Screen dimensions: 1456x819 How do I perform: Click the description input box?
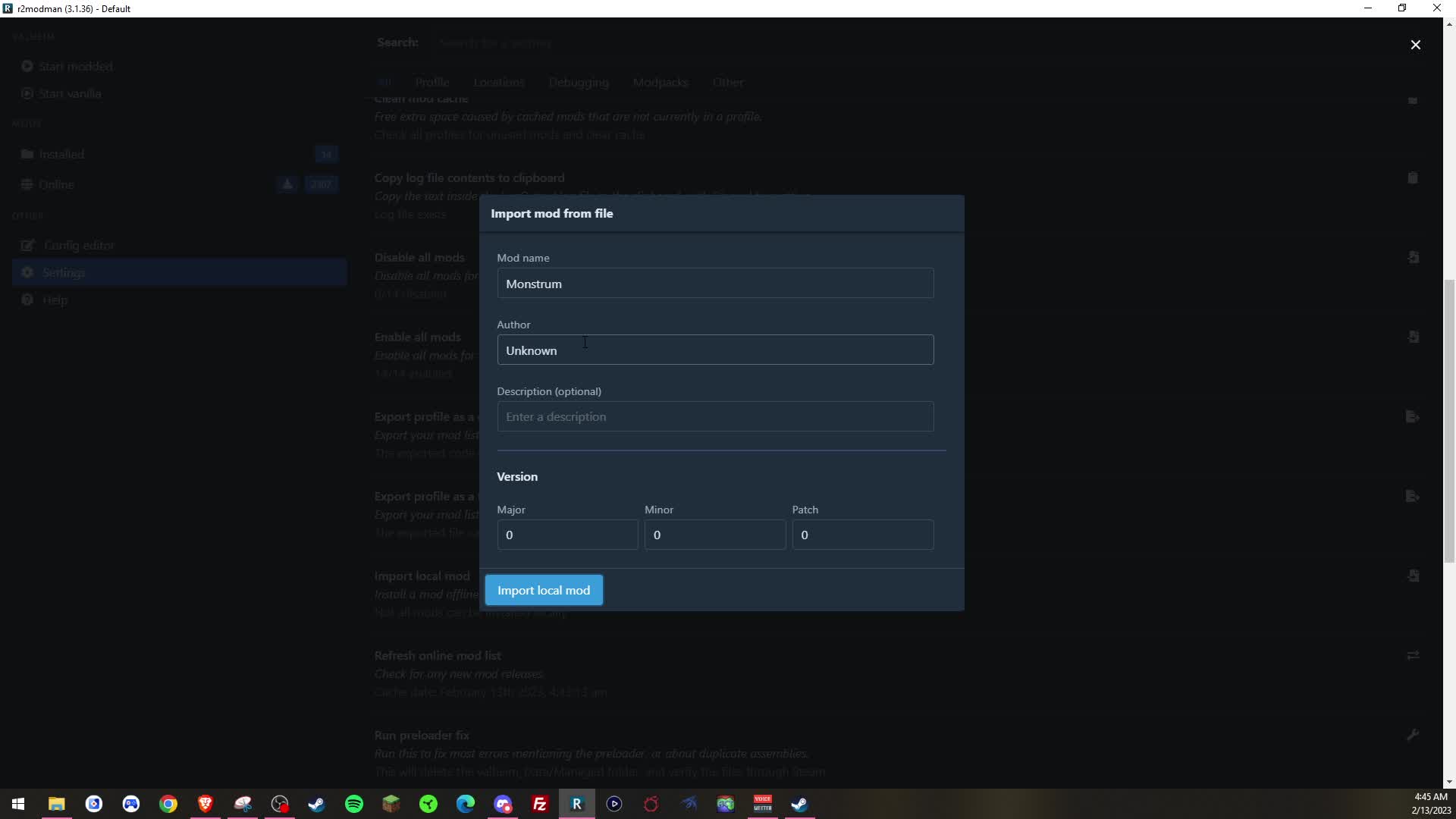pyautogui.click(x=714, y=417)
